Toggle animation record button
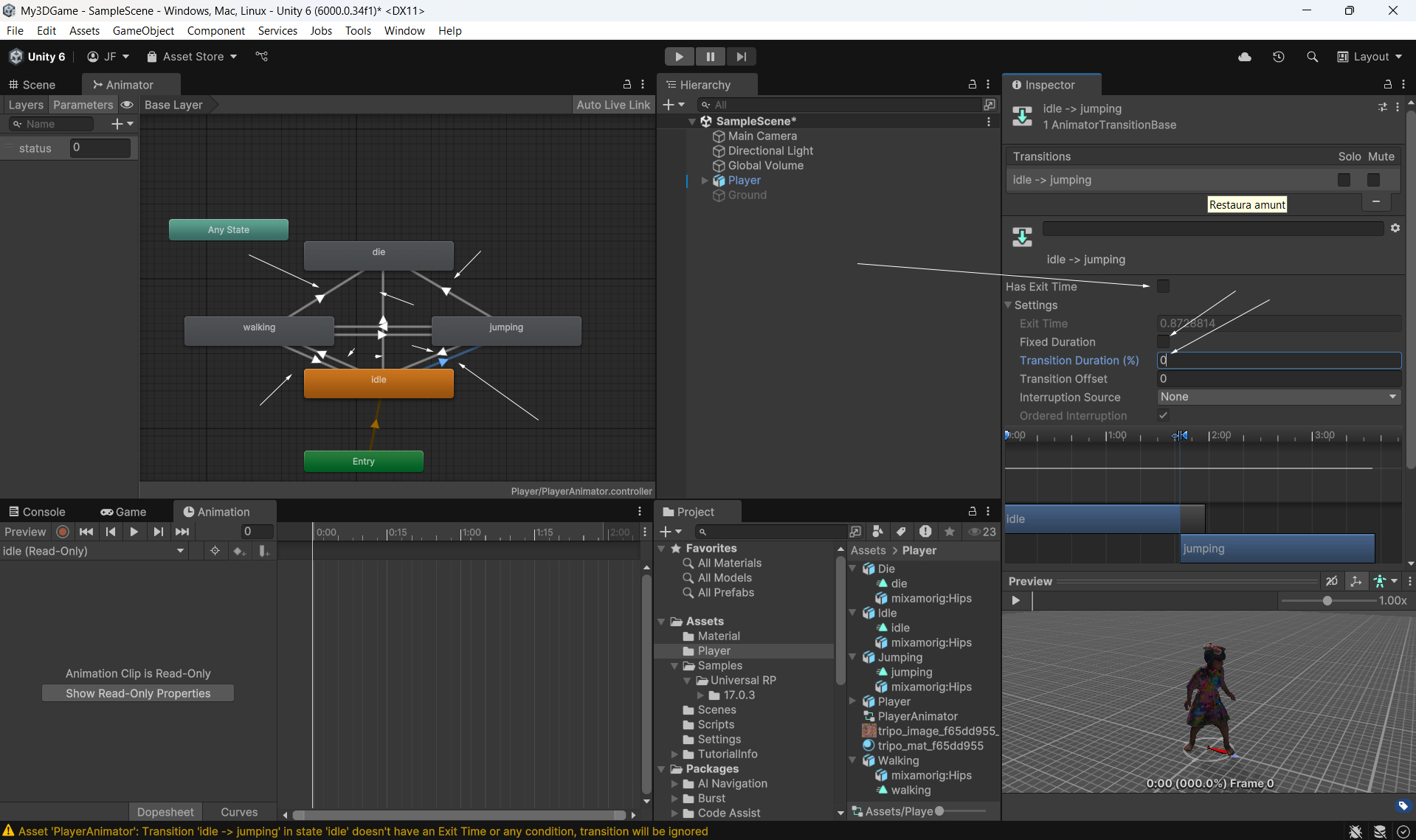1416x840 pixels. (x=63, y=532)
